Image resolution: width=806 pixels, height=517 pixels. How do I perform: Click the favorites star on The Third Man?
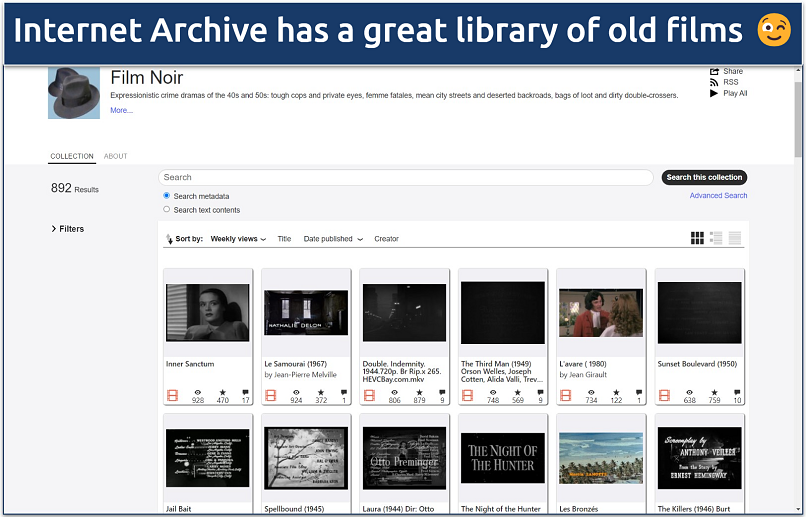[518, 393]
